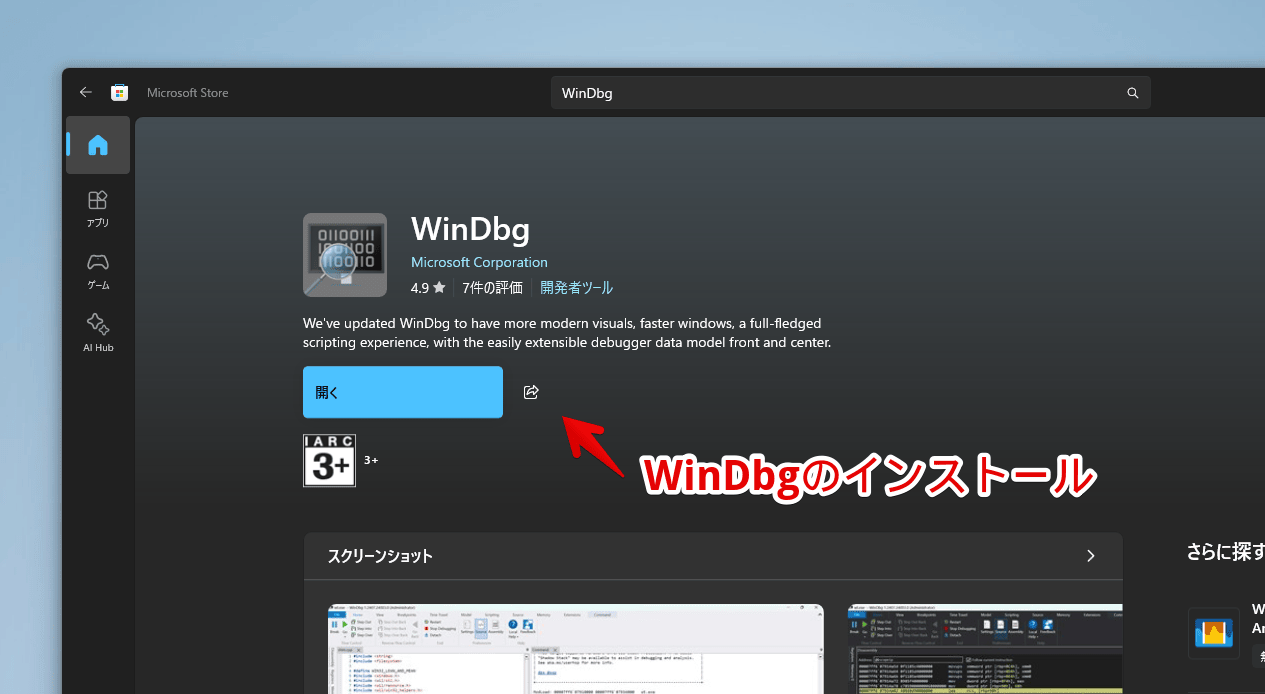Go to Home in the sidebar
The width and height of the screenshot is (1265, 694).
[x=98, y=146]
